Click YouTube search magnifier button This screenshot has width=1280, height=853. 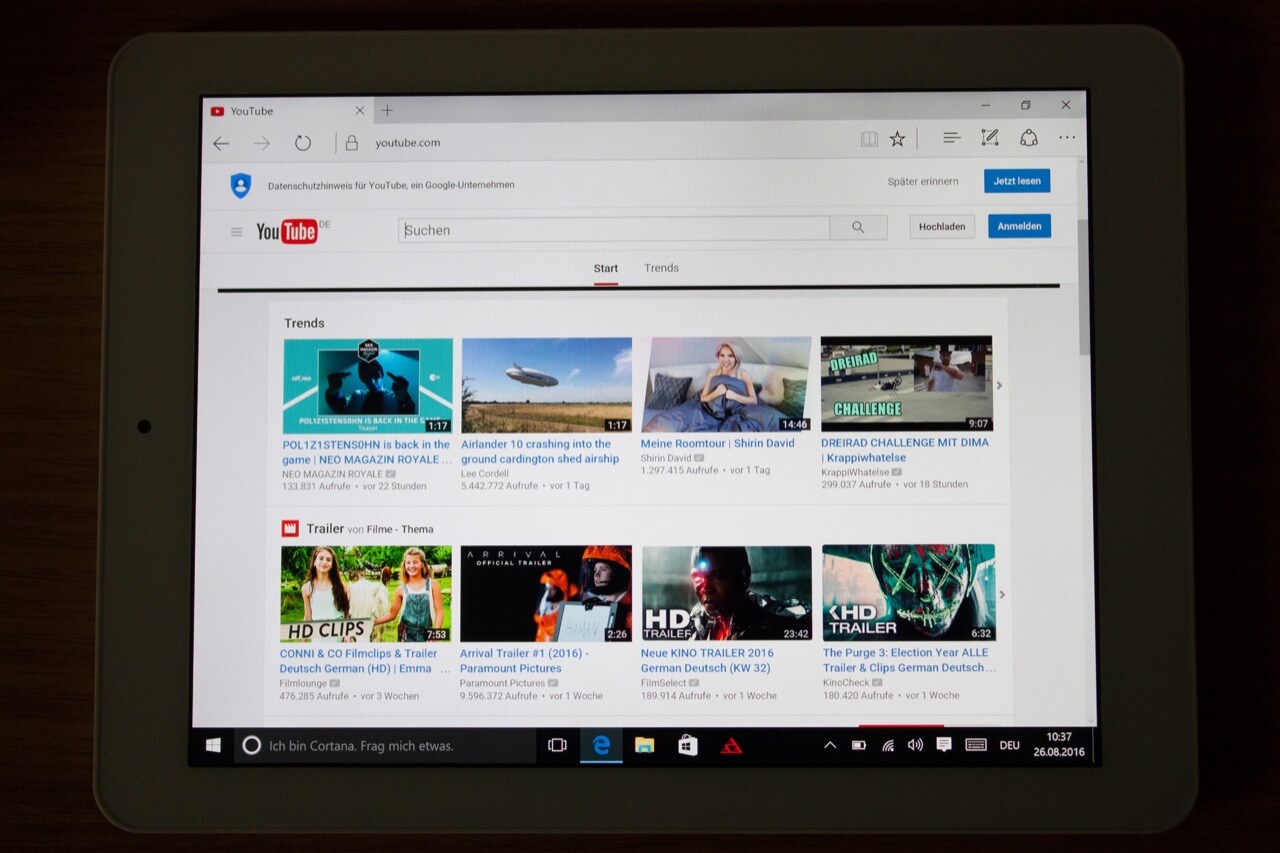coord(858,228)
